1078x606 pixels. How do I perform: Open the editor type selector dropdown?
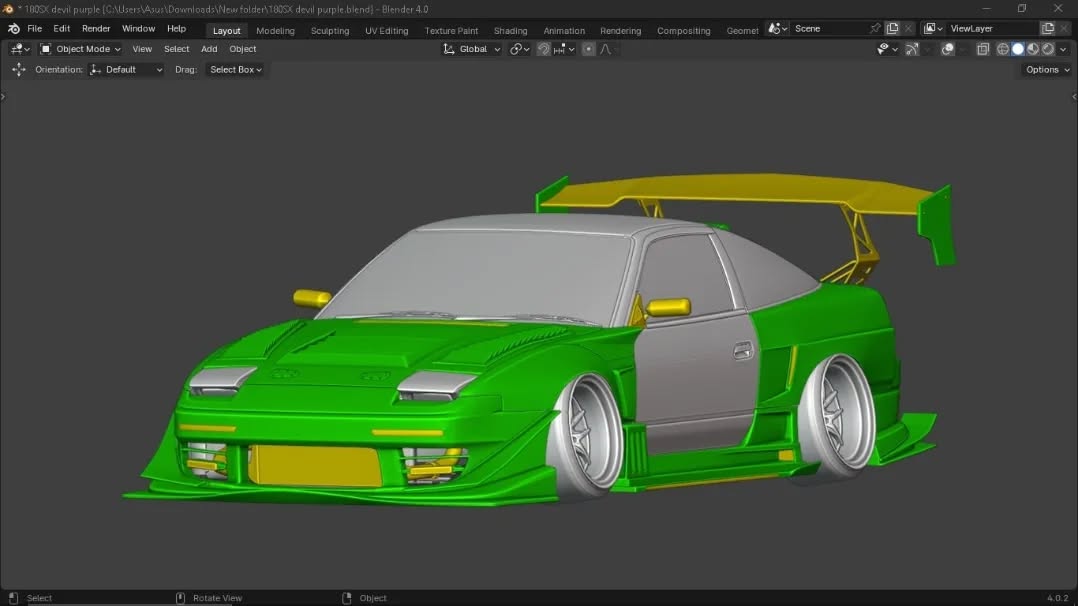click(20, 49)
